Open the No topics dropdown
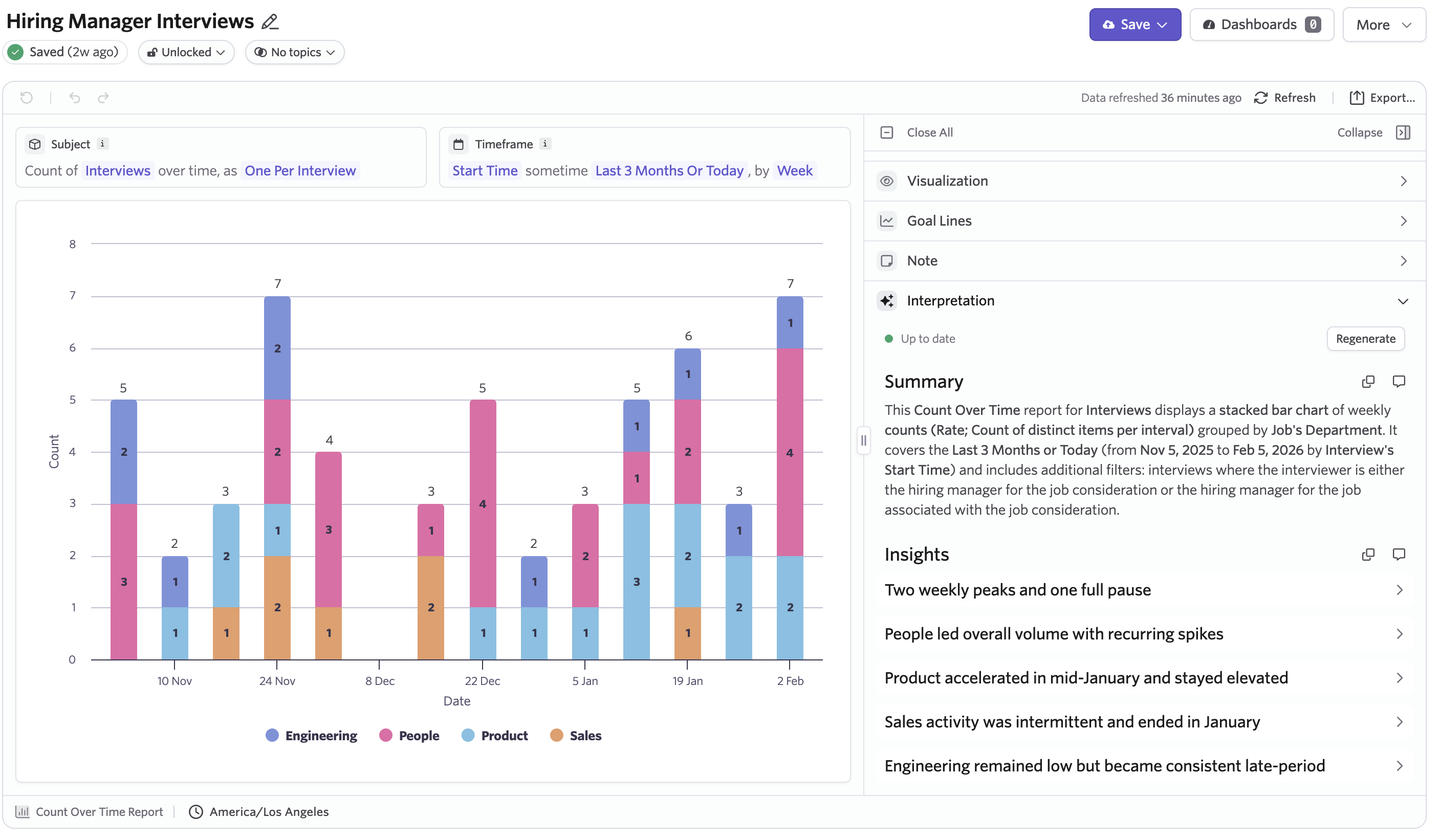Screen dimensions: 1440x840 tap(295, 53)
